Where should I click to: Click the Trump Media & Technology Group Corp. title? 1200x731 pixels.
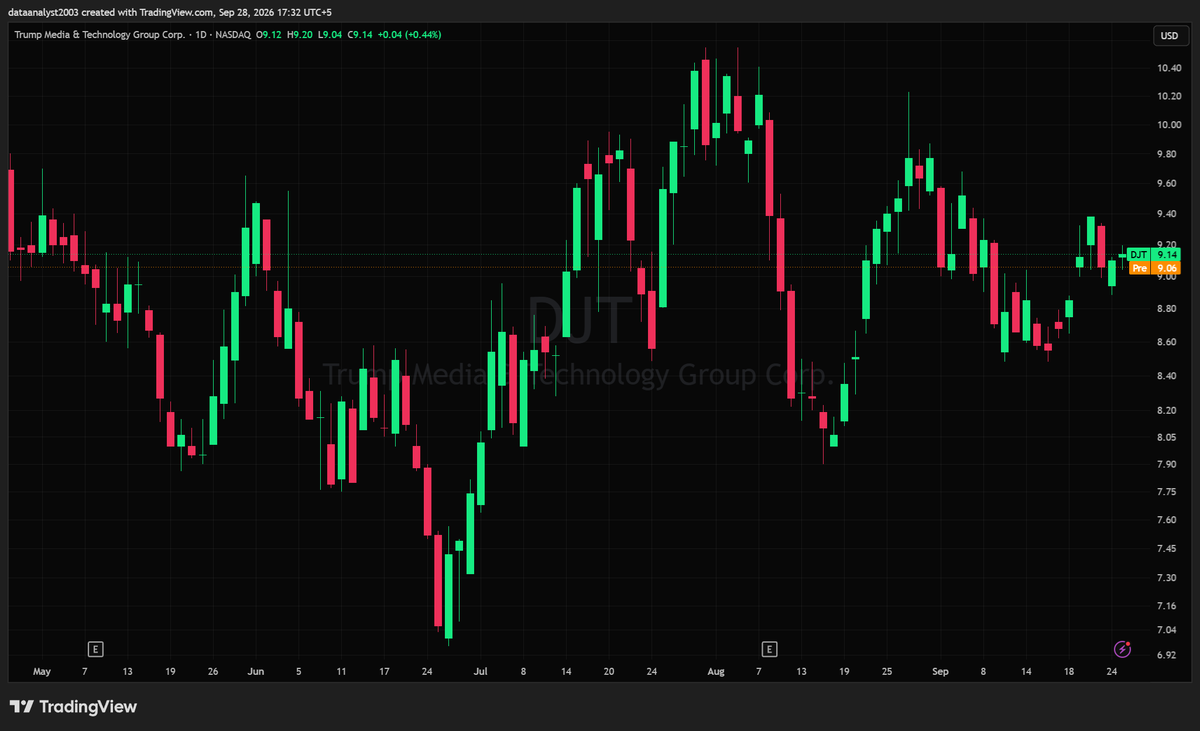point(98,34)
